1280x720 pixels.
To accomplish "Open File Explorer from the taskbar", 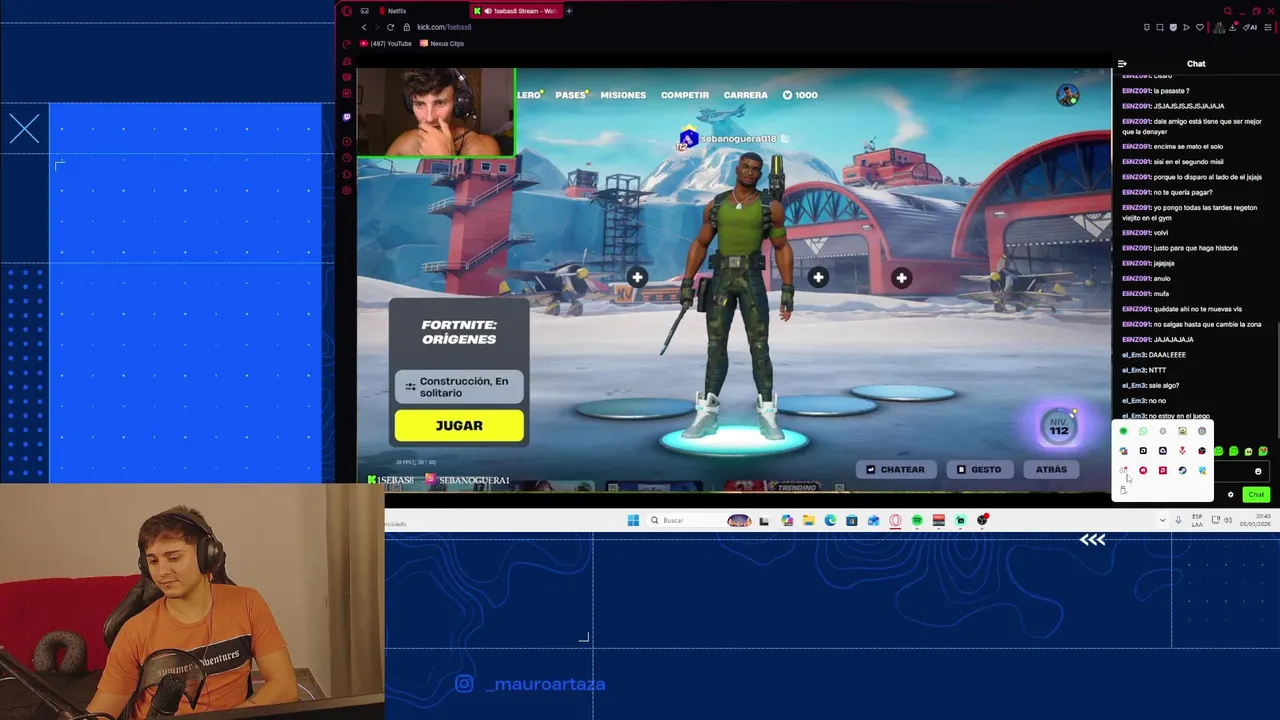I will [808, 520].
